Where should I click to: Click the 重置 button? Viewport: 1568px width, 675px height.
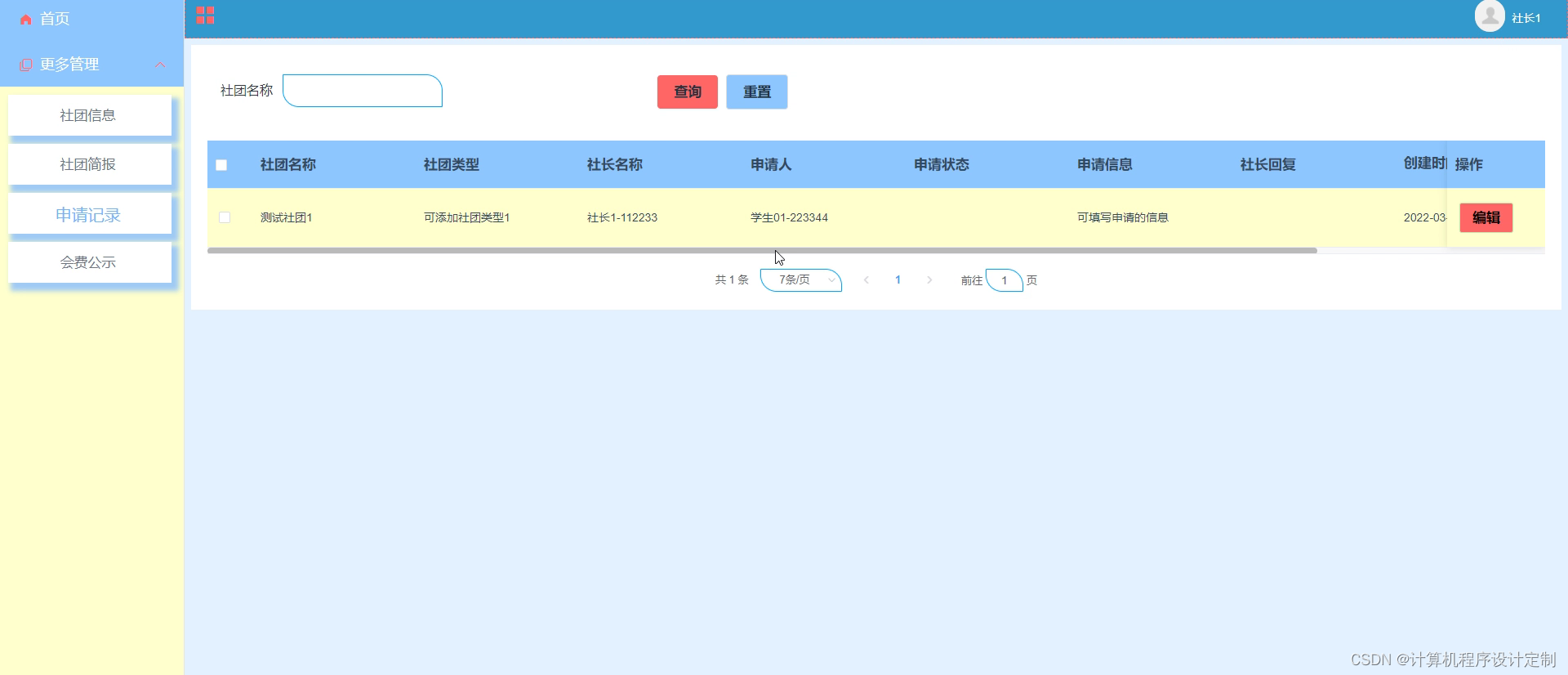pos(757,92)
